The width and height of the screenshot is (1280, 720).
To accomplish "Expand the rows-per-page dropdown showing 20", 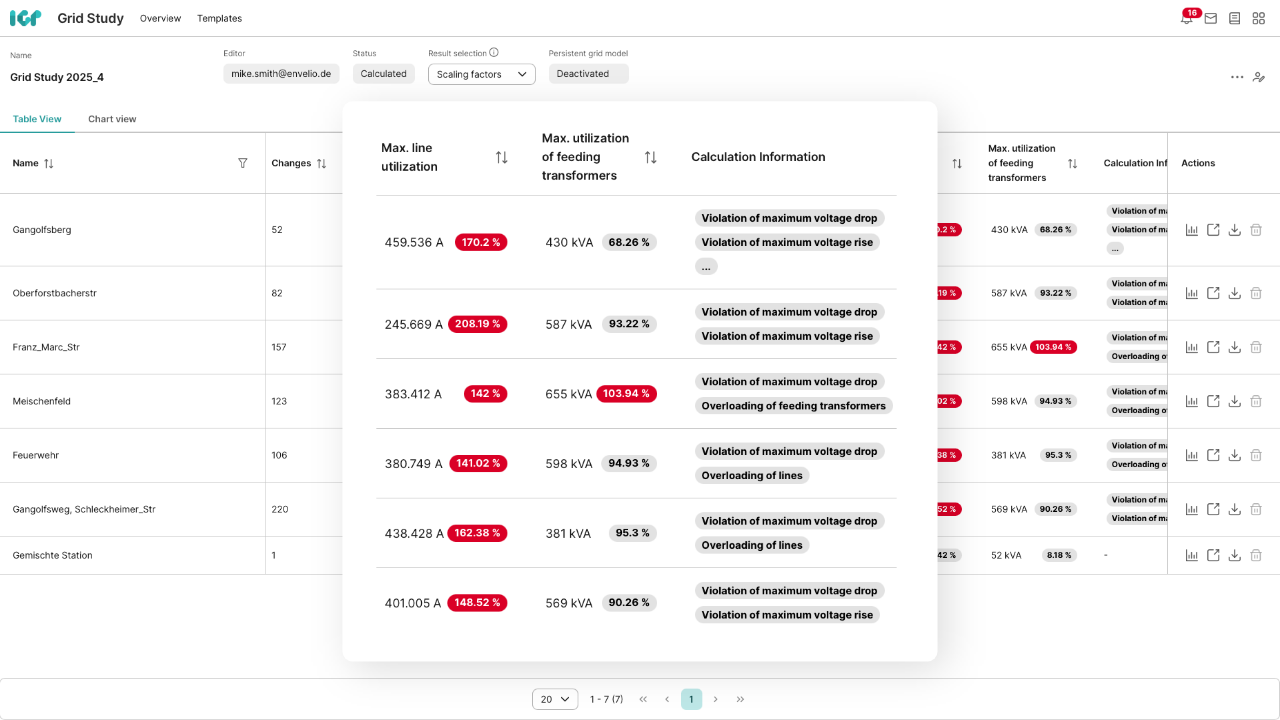I will pyautogui.click(x=555, y=699).
